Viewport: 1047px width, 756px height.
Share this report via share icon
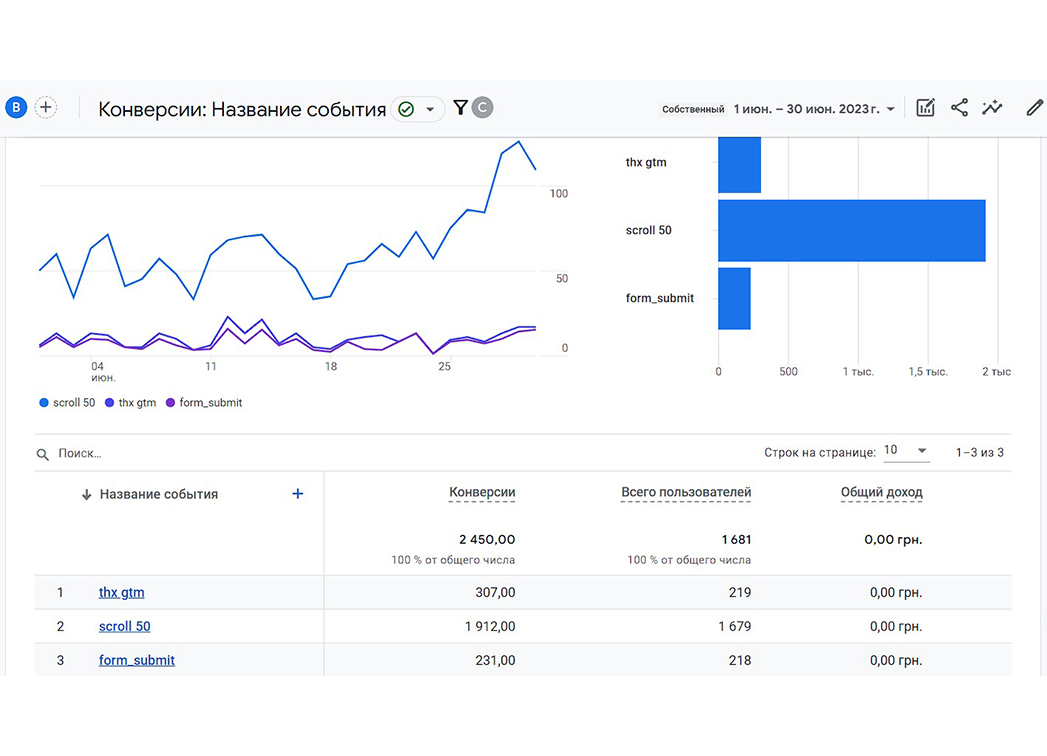(x=960, y=108)
